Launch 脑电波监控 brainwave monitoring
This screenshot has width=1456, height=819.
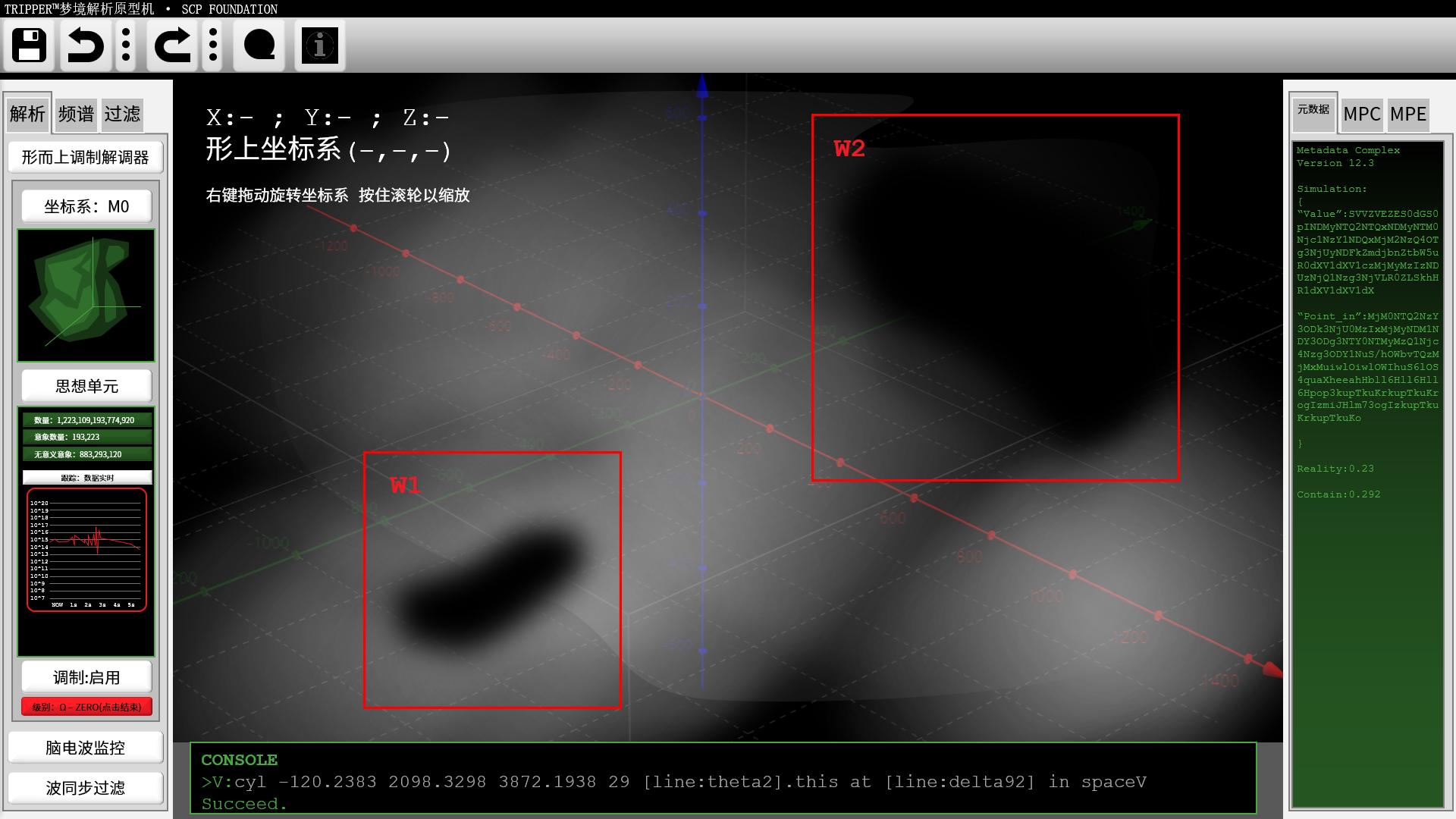coord(85,747)
